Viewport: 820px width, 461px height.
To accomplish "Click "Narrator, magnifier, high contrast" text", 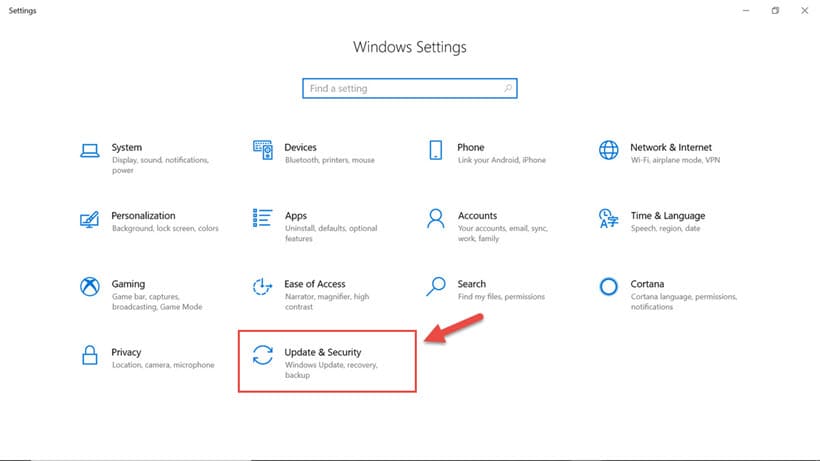I will pos(327,302).
